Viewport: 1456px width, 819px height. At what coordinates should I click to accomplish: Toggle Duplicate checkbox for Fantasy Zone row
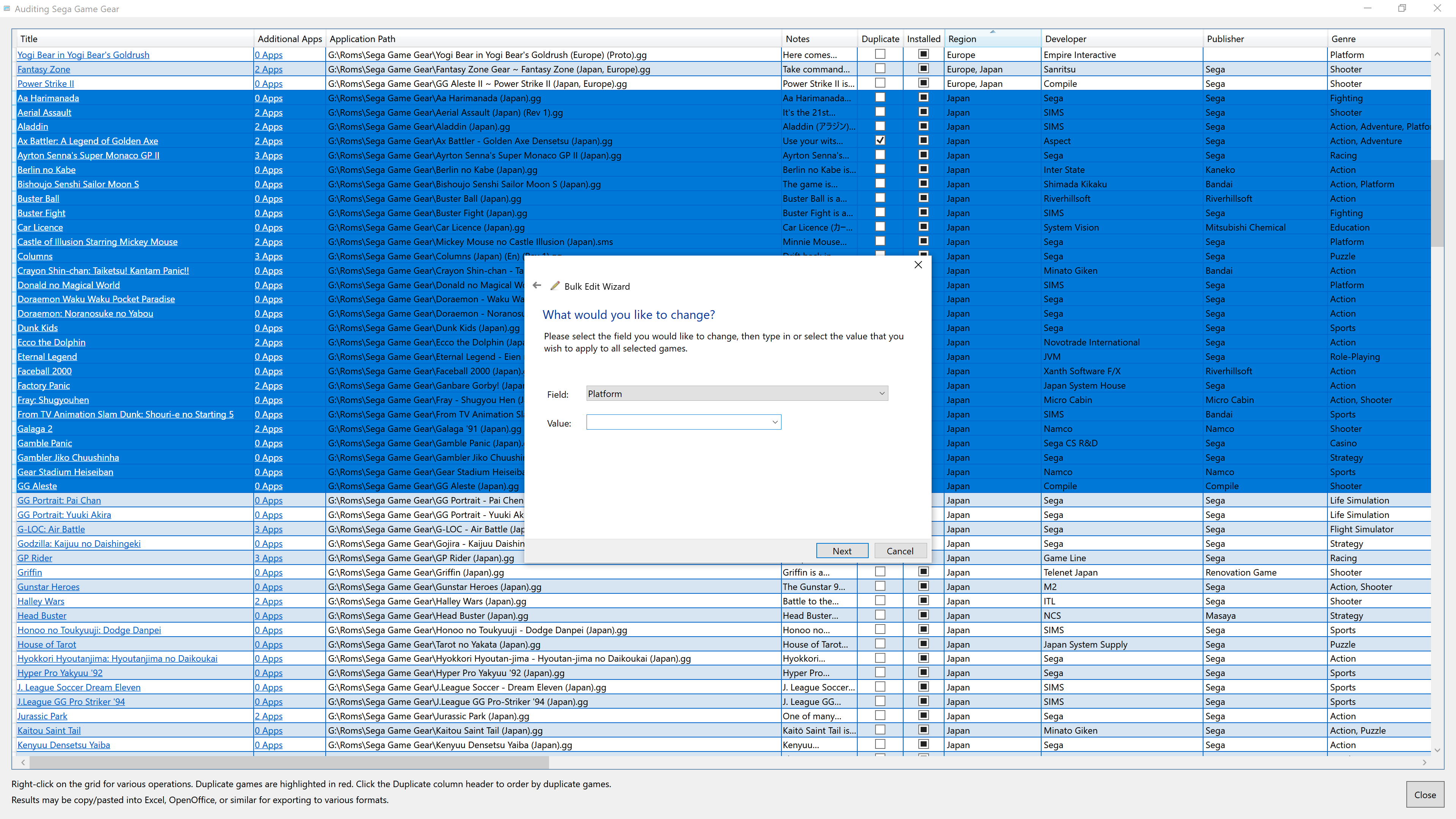click(x=880, y=68)
